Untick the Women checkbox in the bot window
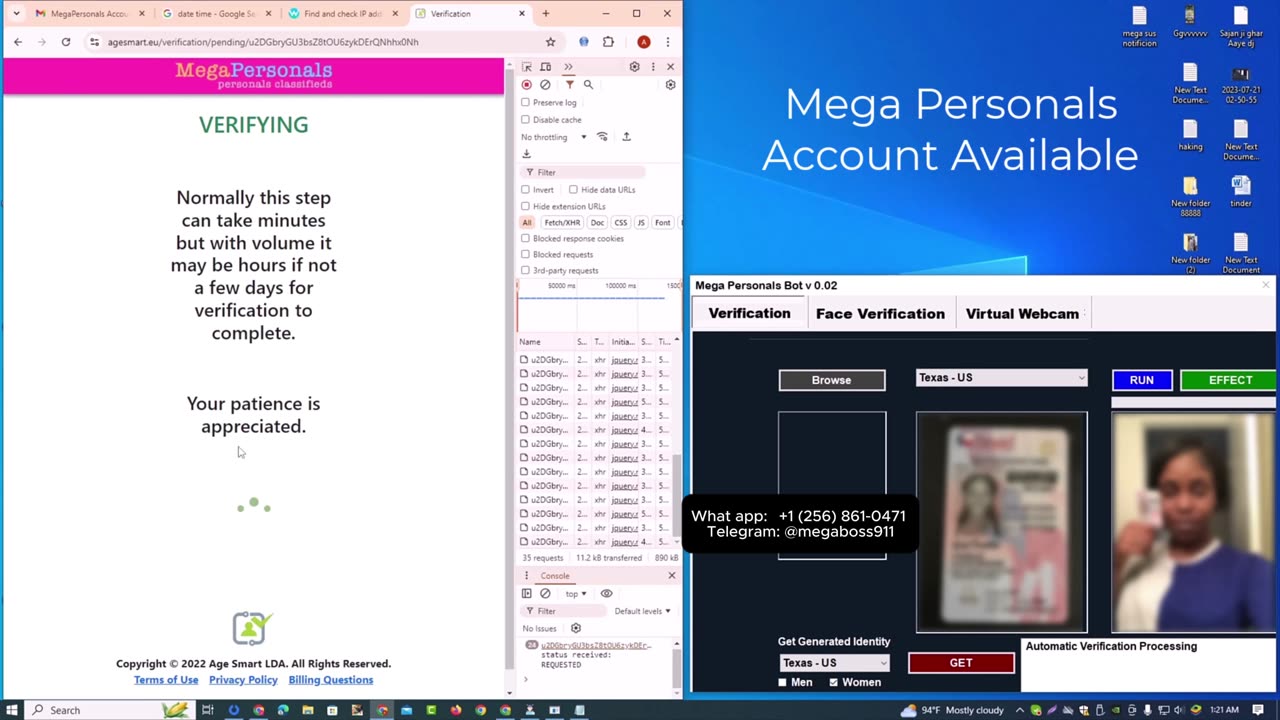The image size is (1280, 720). [833, 682]
